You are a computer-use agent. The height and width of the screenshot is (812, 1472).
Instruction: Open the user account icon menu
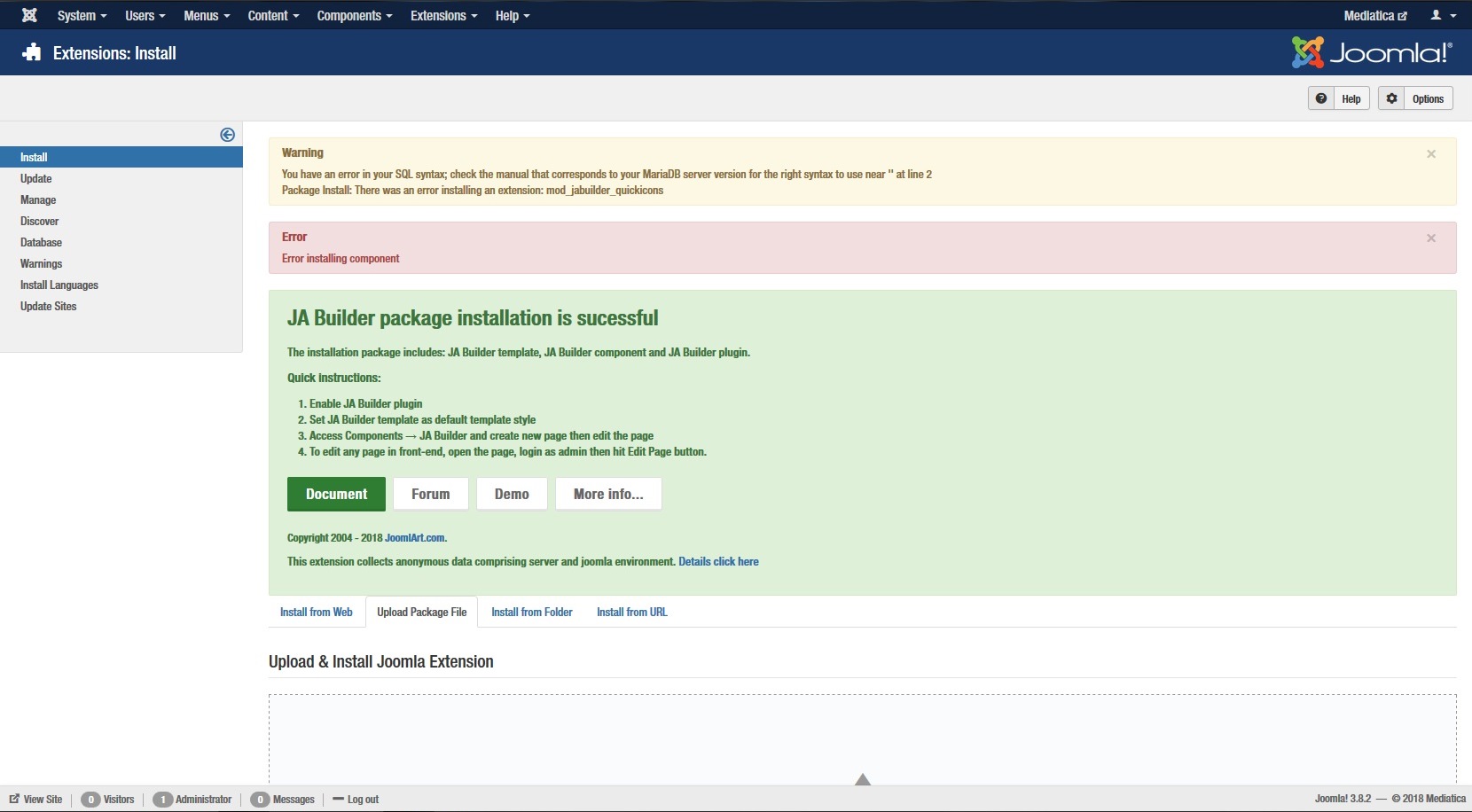1444,15
